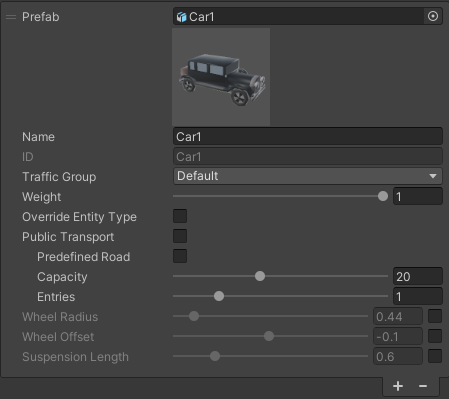Edit the Weight value field
The height and width of the screenshot is (399, 449).
(x=418, y=196)
